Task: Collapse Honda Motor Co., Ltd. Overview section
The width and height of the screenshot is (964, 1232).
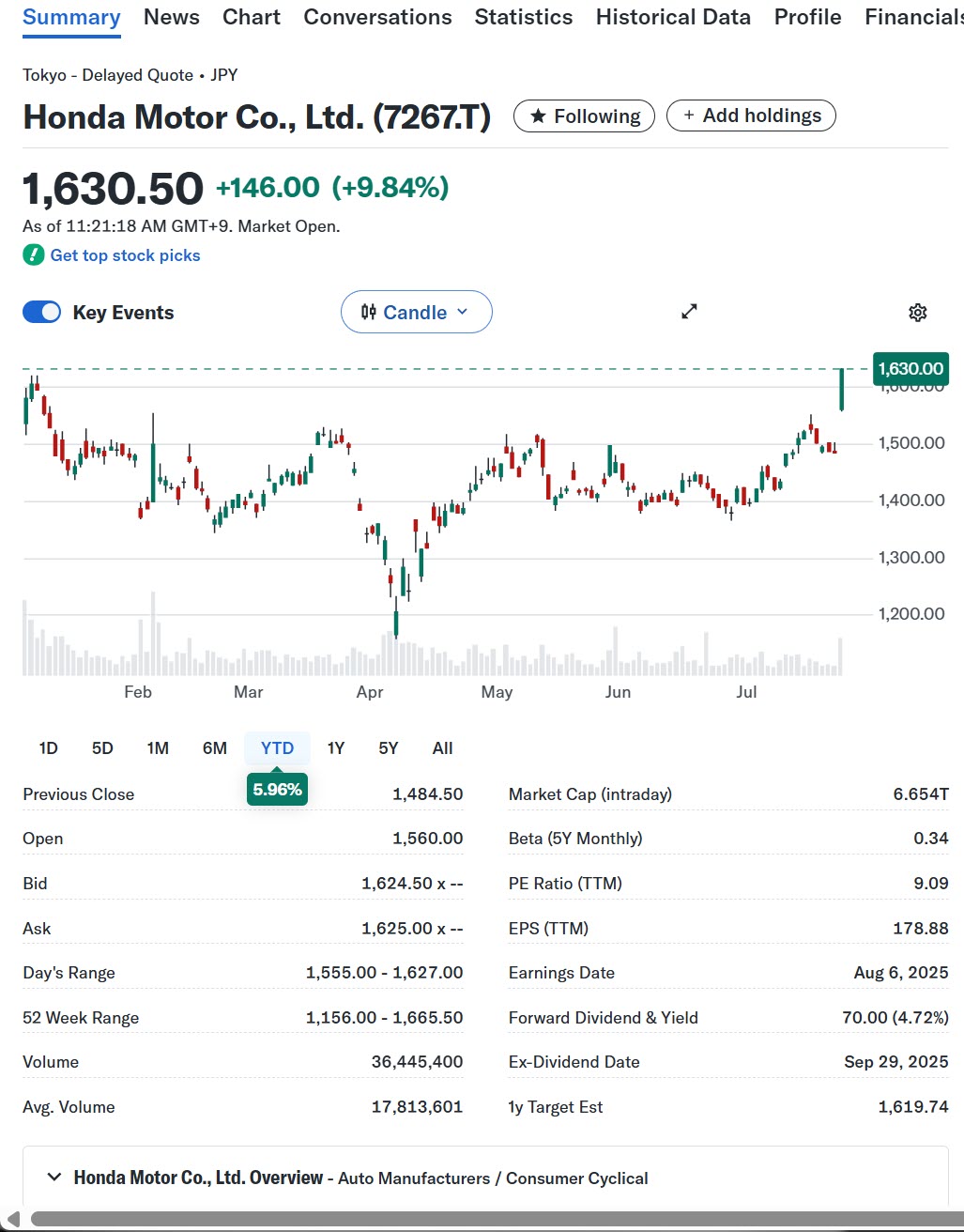Action: [54, 1178]
